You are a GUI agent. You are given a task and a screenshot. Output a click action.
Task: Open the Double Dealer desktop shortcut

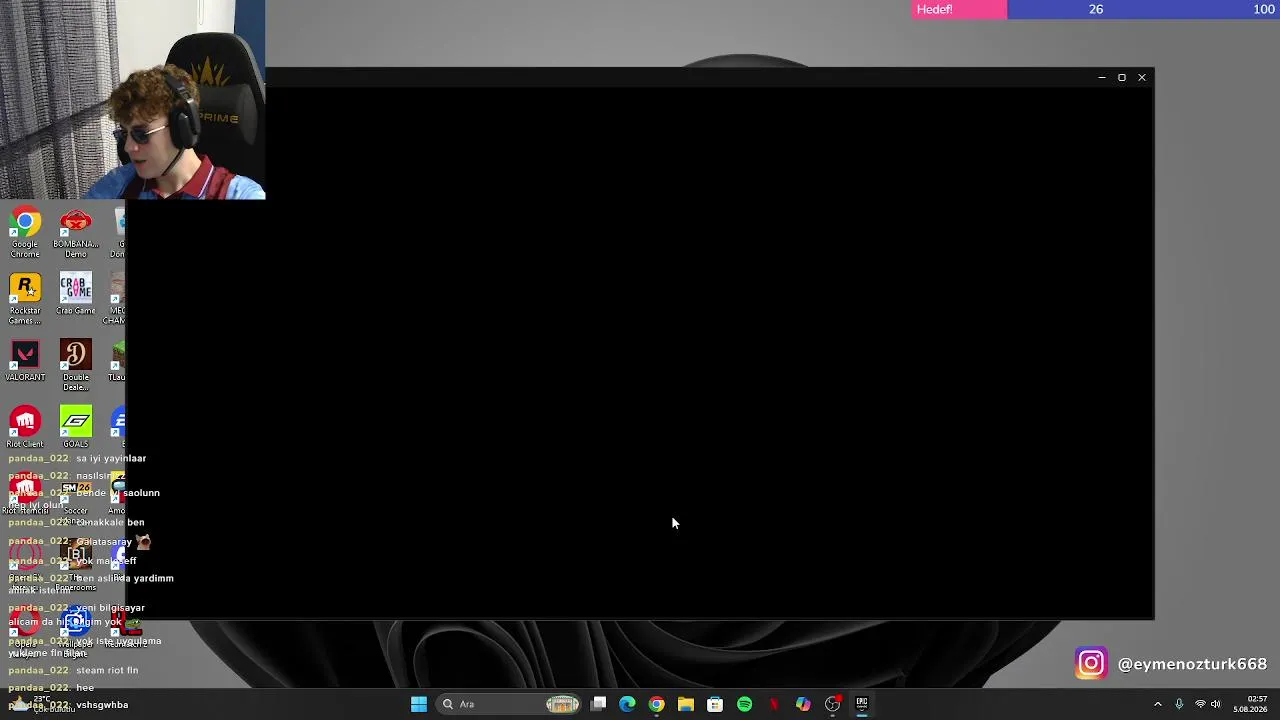76,365
